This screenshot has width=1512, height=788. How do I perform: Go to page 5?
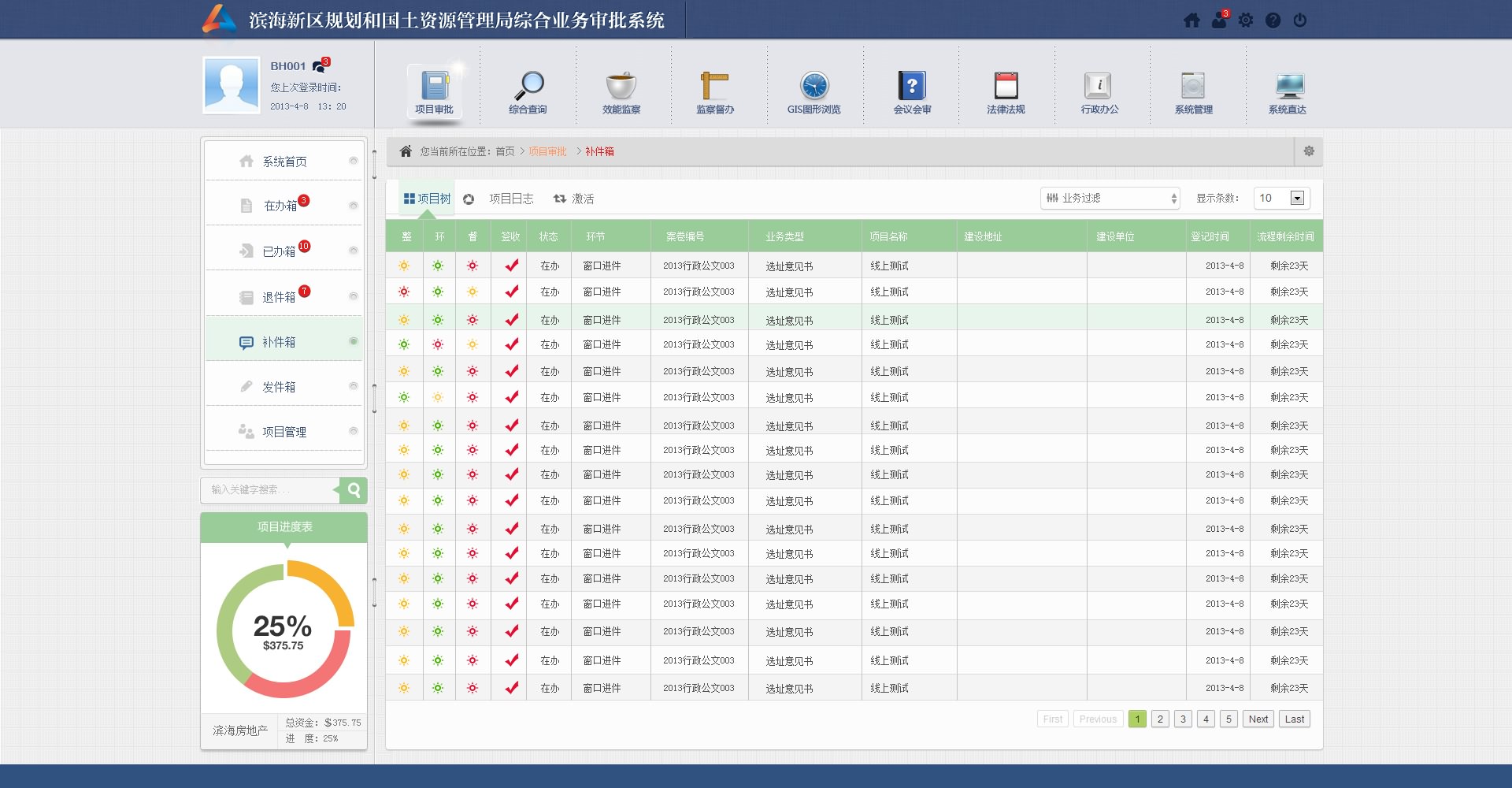(1228, 719)
